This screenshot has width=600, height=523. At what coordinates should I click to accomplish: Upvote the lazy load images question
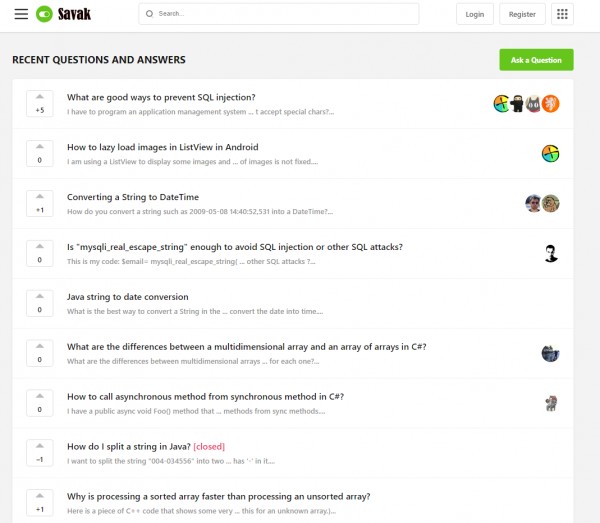(x=40, y=146)
